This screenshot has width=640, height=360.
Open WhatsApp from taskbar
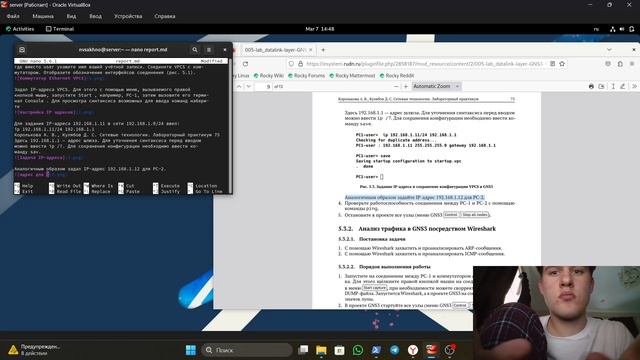[x=358, y=350]
